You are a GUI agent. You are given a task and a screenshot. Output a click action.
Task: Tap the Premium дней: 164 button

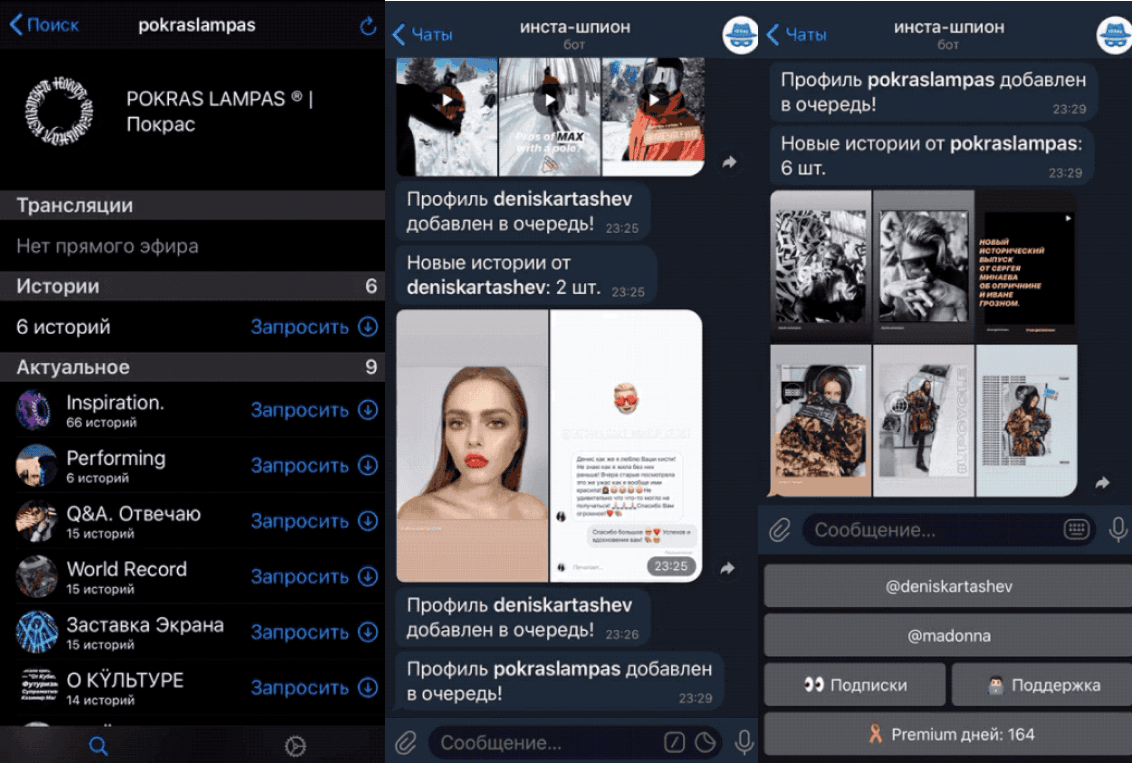click(947, 734)
